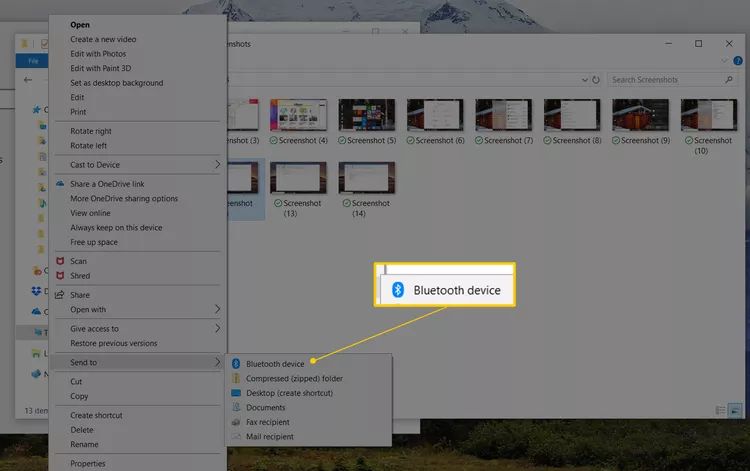Click the McAfee Shred icon
This screenshot has height=471, width=750.
point(60,276)
